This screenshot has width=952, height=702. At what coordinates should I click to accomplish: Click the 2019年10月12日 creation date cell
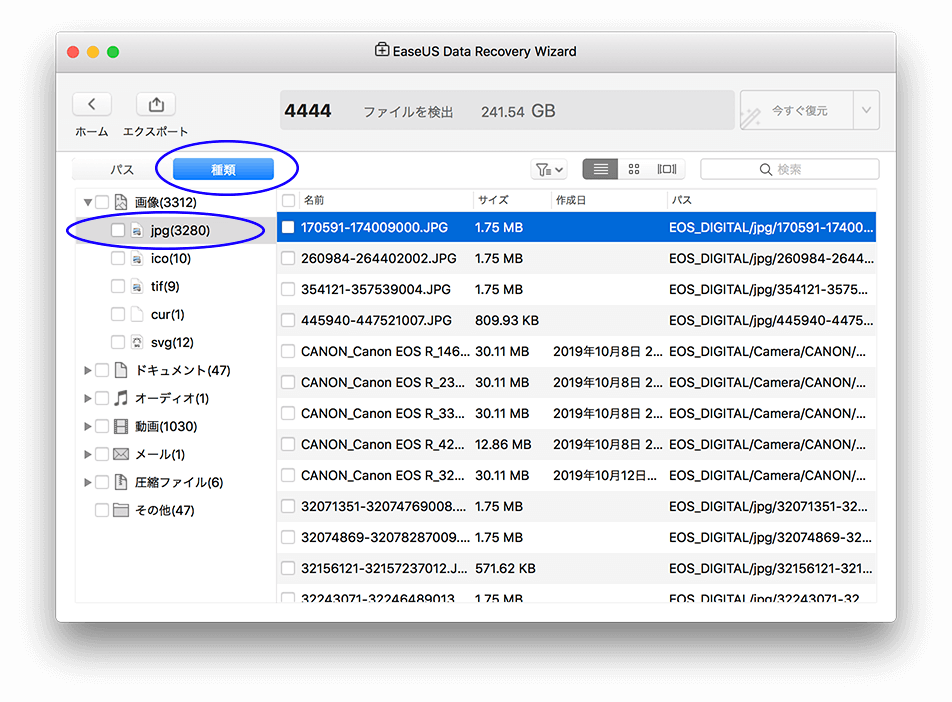point(605,475)
